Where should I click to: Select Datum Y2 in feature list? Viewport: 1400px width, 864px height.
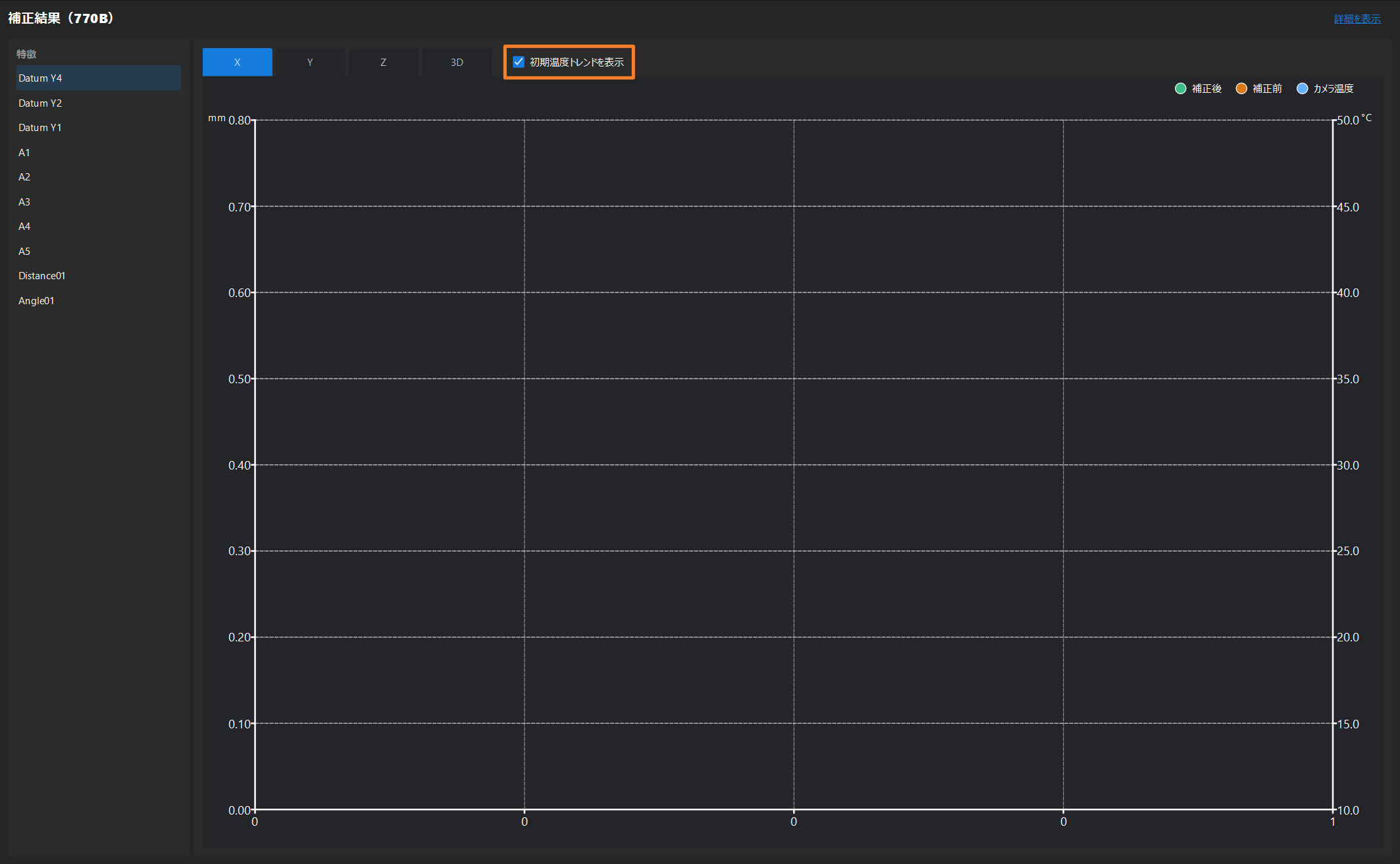(99, 103)
